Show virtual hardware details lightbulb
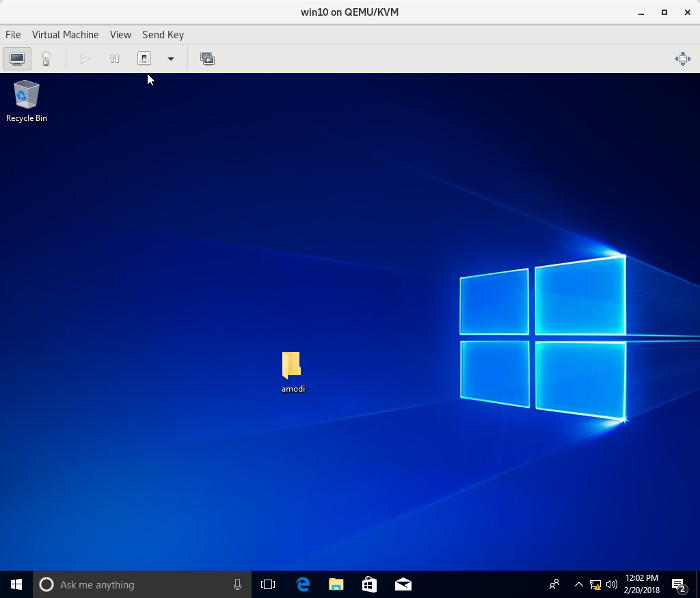Screen dimensions: 700x598 [x=46, y=59]
